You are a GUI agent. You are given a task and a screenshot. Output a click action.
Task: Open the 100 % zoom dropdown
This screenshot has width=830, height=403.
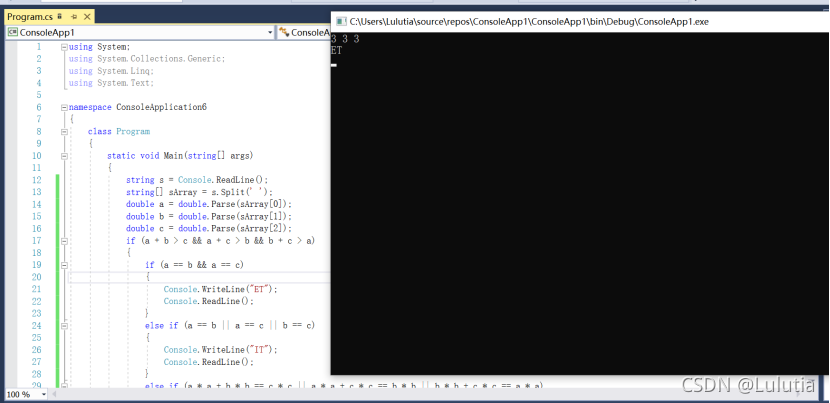pos(44,395)
